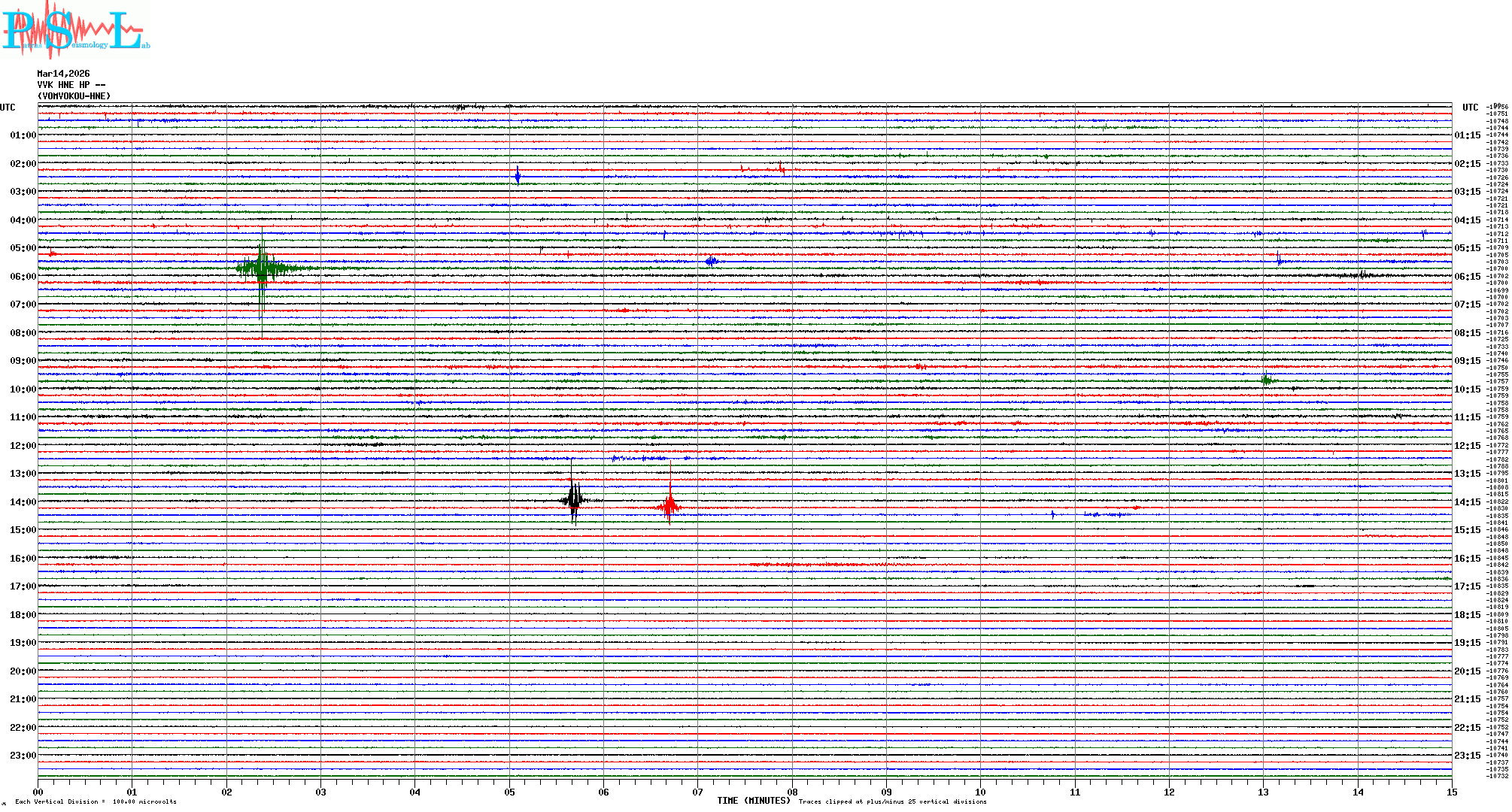This screenshot has width=1512, height=812.
Task: Click the 05:00 UTC hour label
Action: click(23, 248)
